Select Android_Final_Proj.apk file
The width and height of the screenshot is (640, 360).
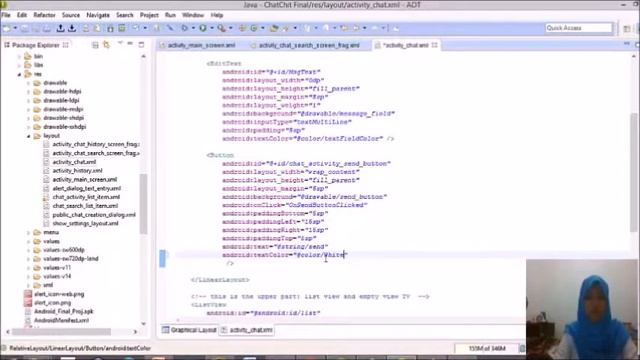point(63,312)
